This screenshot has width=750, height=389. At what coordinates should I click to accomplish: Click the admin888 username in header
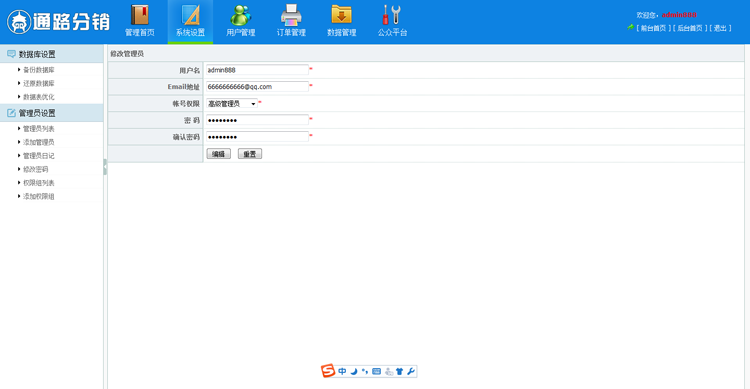pyautogui.click(x=679, y=15)
